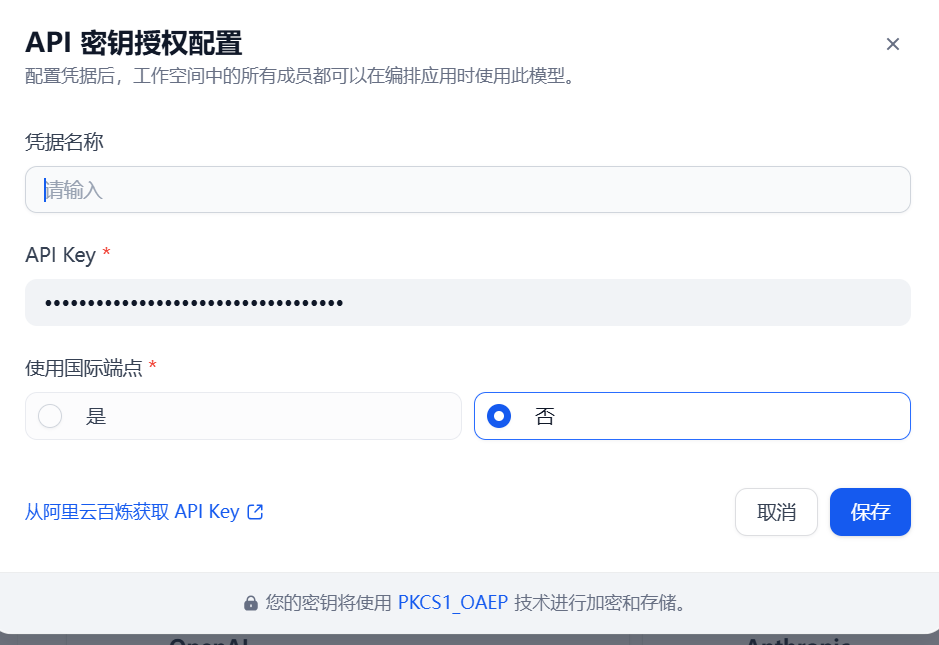Click the 您的密钥将使用 footer text
This screenshot has width=939, height=645.
coord(329,602)
